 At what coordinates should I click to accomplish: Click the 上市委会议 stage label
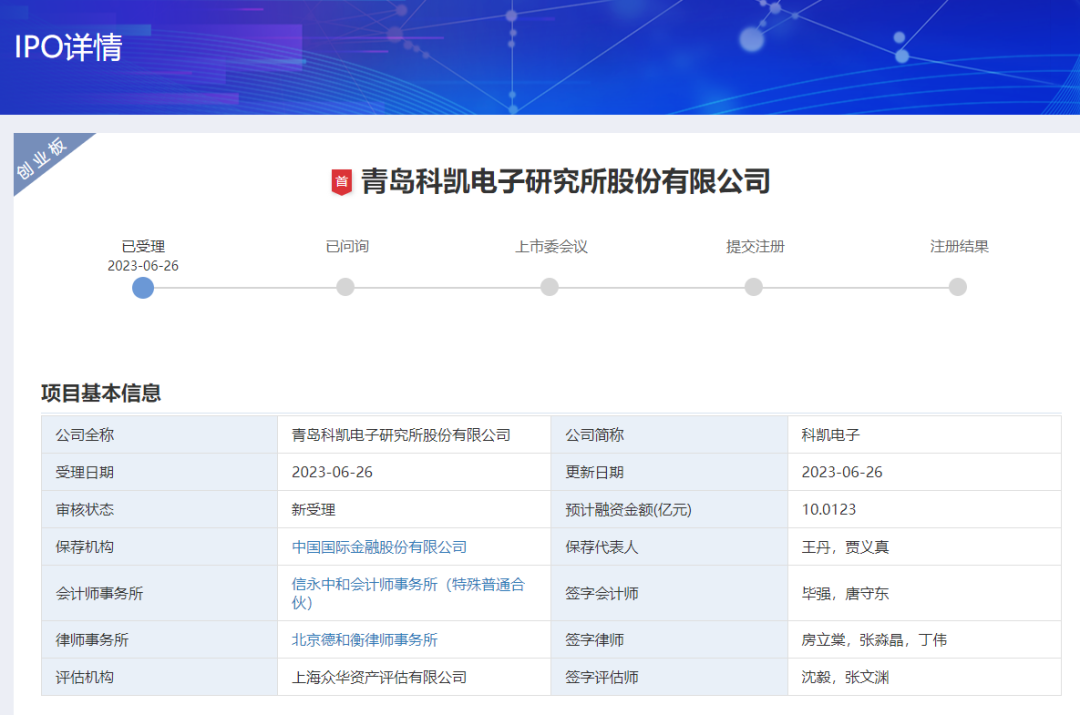point(551,246)
